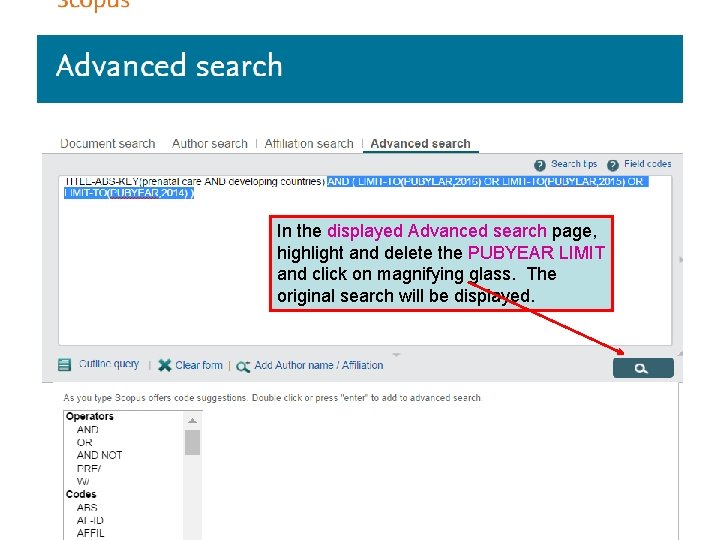Open the Search tips help icon
Image resolution: width=720 pixels, height=540 pixels.
pyautogui.click(x=540, y=165)
